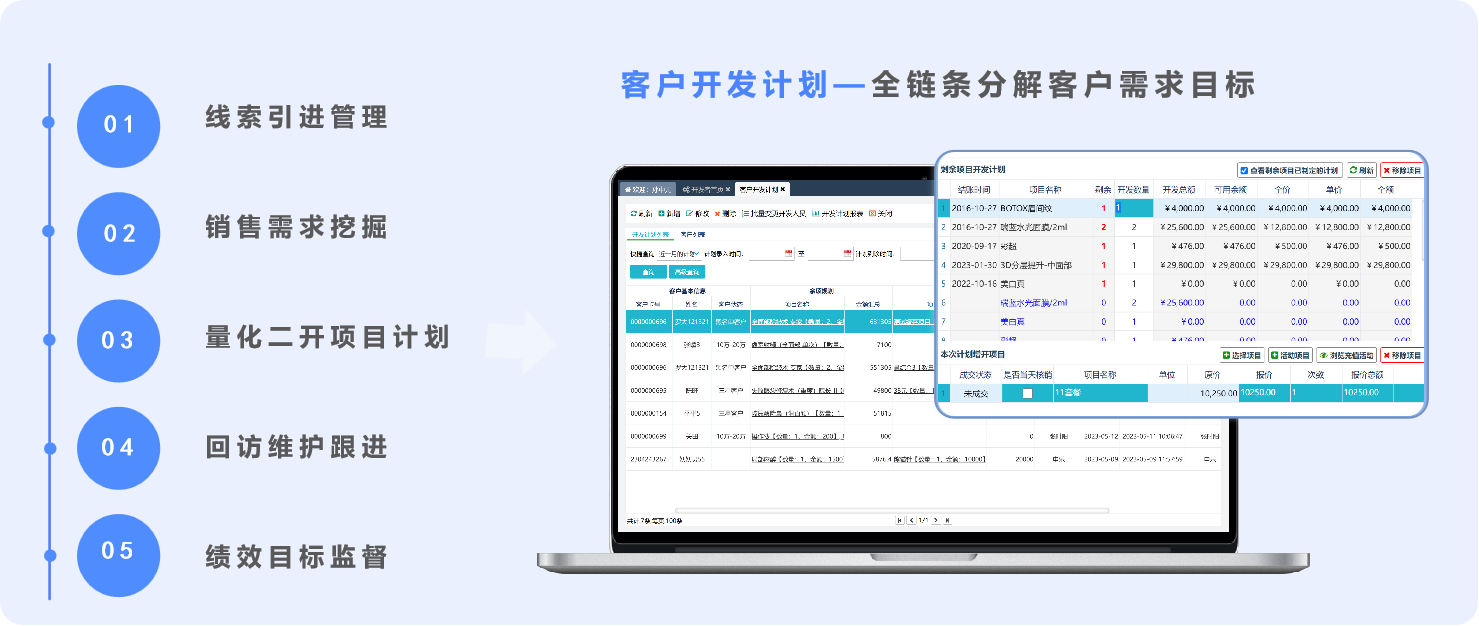This screenshot has height=626, width=1479.
Task: Switch to the 客户分摊 tab
Action: tap(692, 234)
